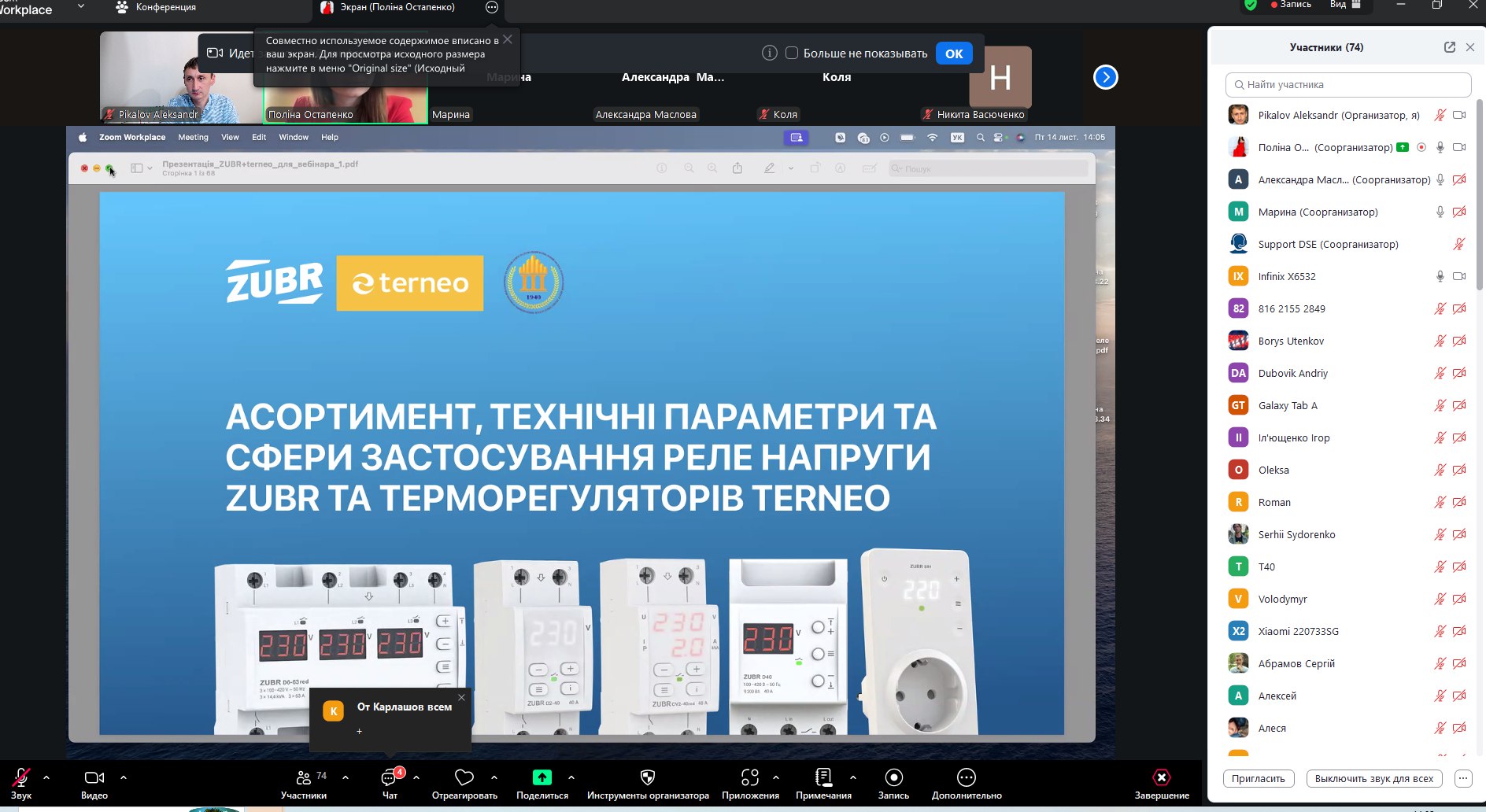Viewport: 1486px width, 812px height.
Task: Click 'Выключить звук для всех' button
Action: tap(1373, 779)
